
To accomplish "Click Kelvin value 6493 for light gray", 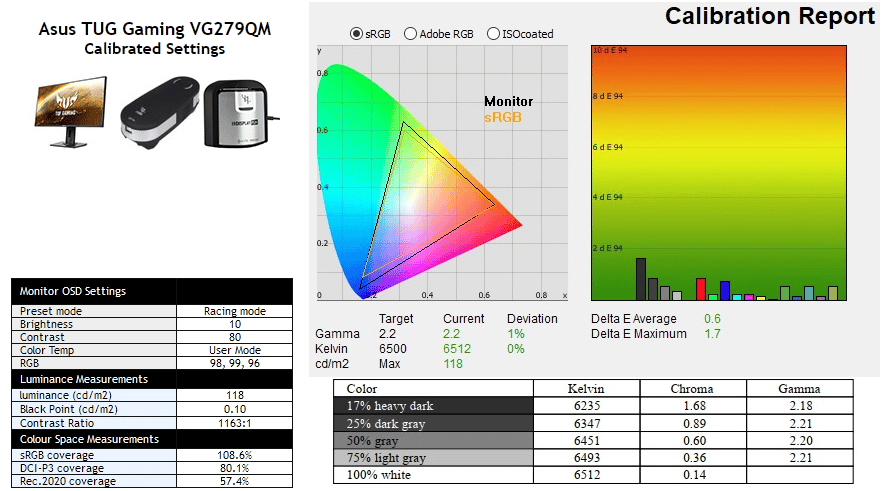I will pyautogui.click(x=587, y=458).
